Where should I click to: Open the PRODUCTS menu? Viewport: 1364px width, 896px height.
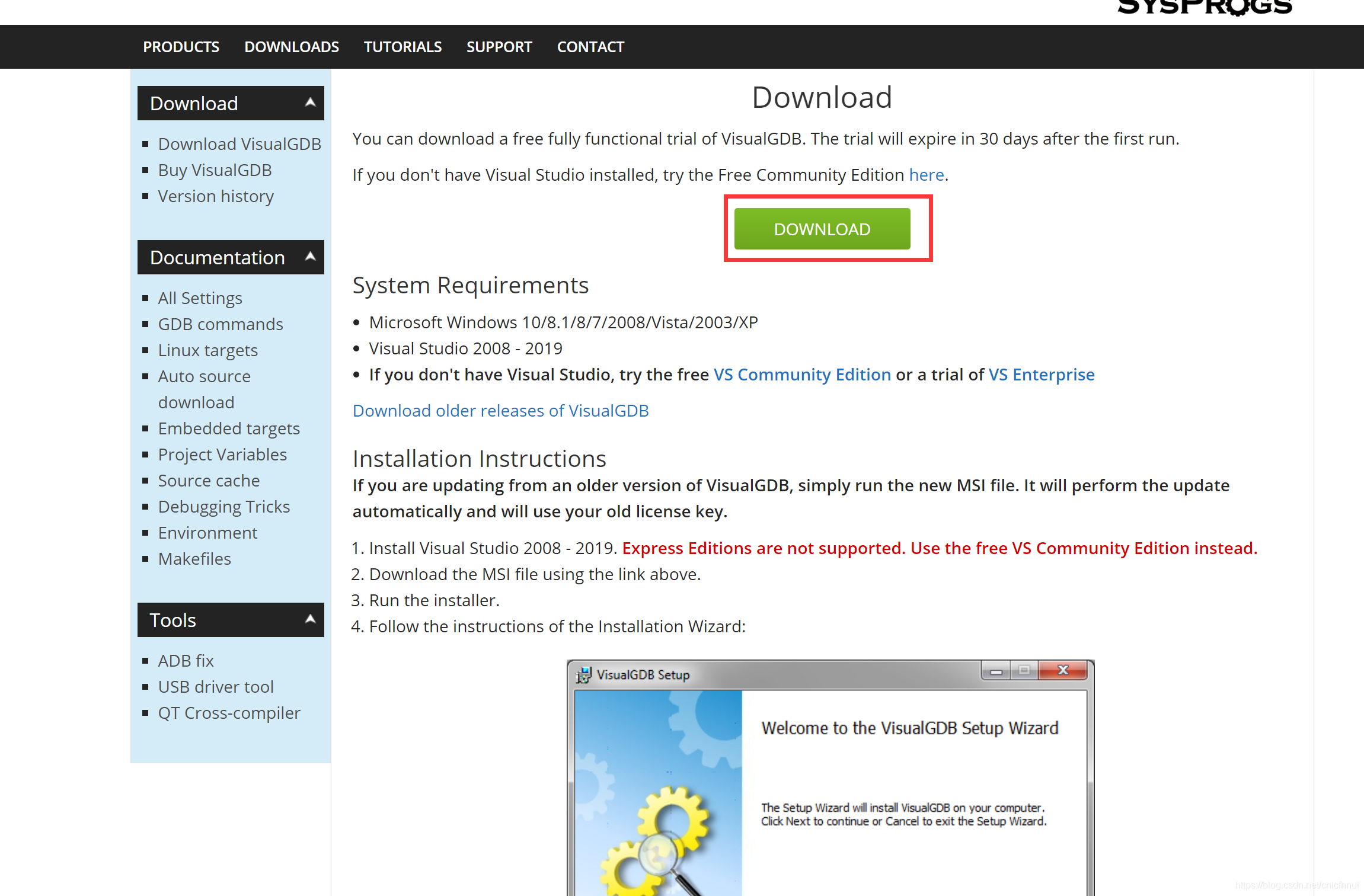click(x=181, y=46)
